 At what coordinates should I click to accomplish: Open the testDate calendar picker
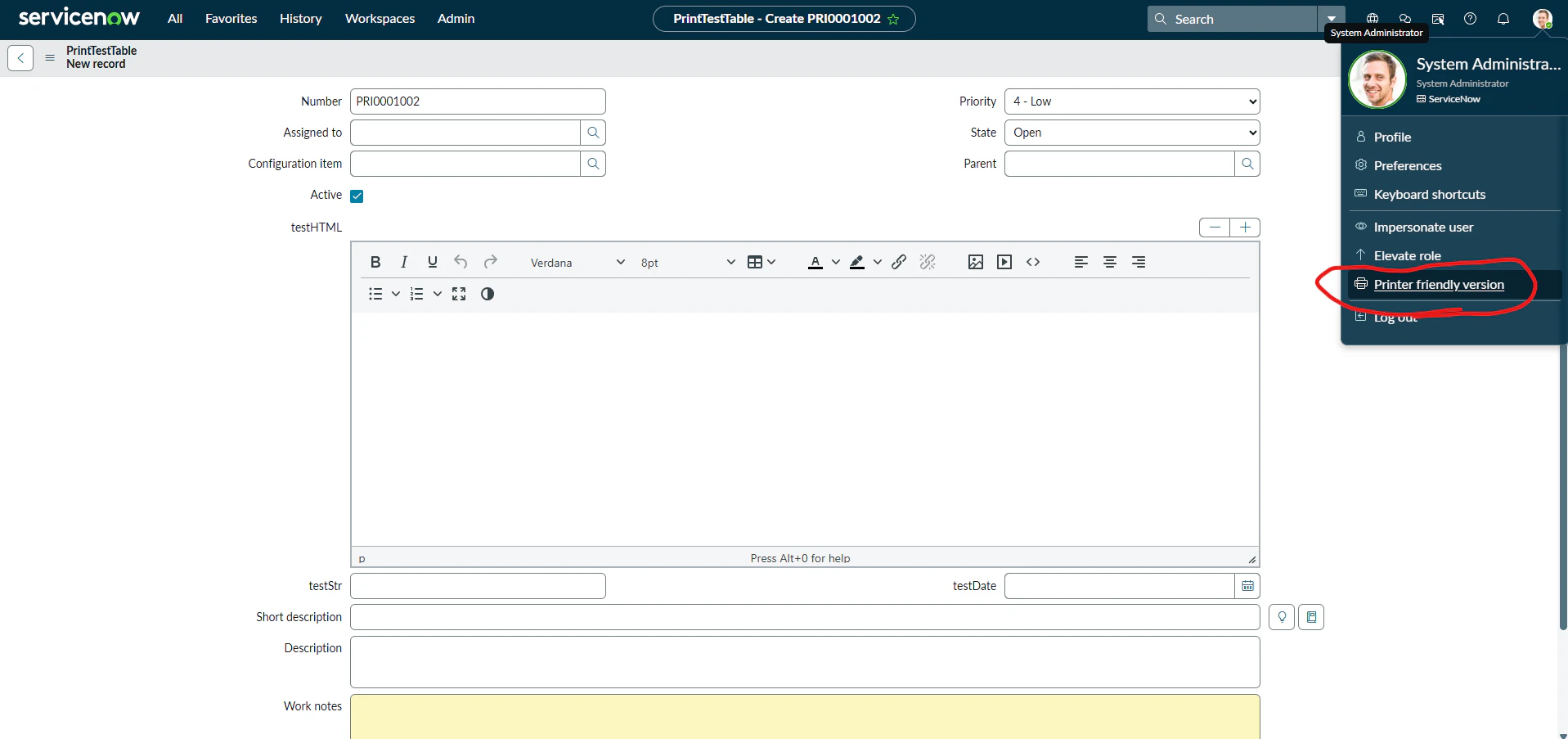click(x=1247, y=586)
